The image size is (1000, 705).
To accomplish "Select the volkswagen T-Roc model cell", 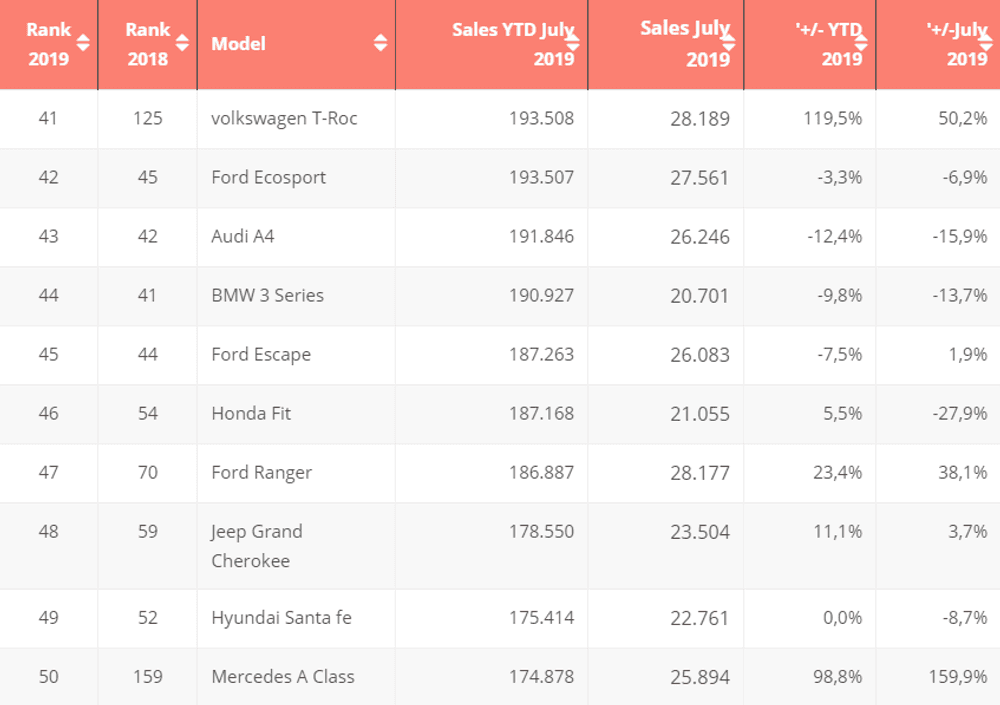I will tap(284, 118).
